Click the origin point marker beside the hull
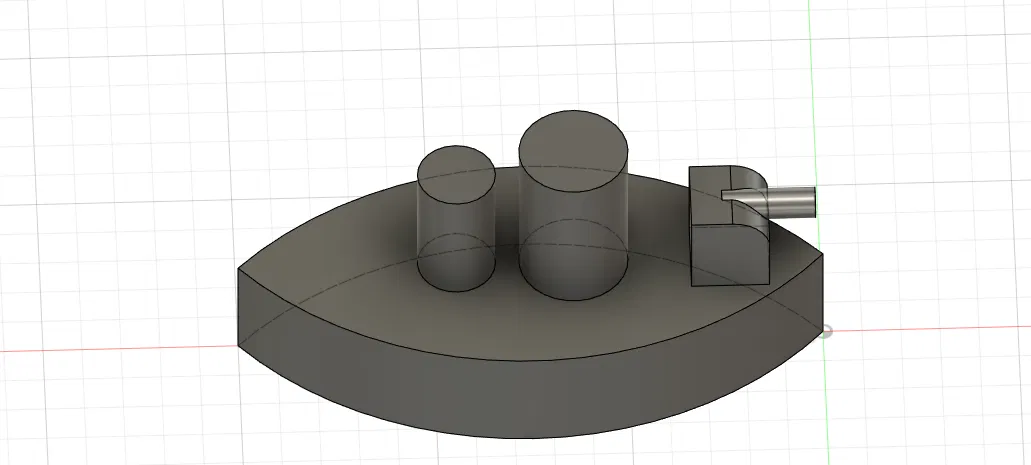Viewport: 1031px width, 465px height. coord(827,332)
